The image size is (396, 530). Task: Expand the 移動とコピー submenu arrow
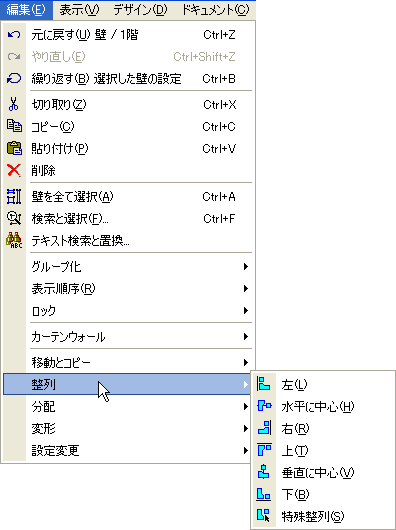246,362
